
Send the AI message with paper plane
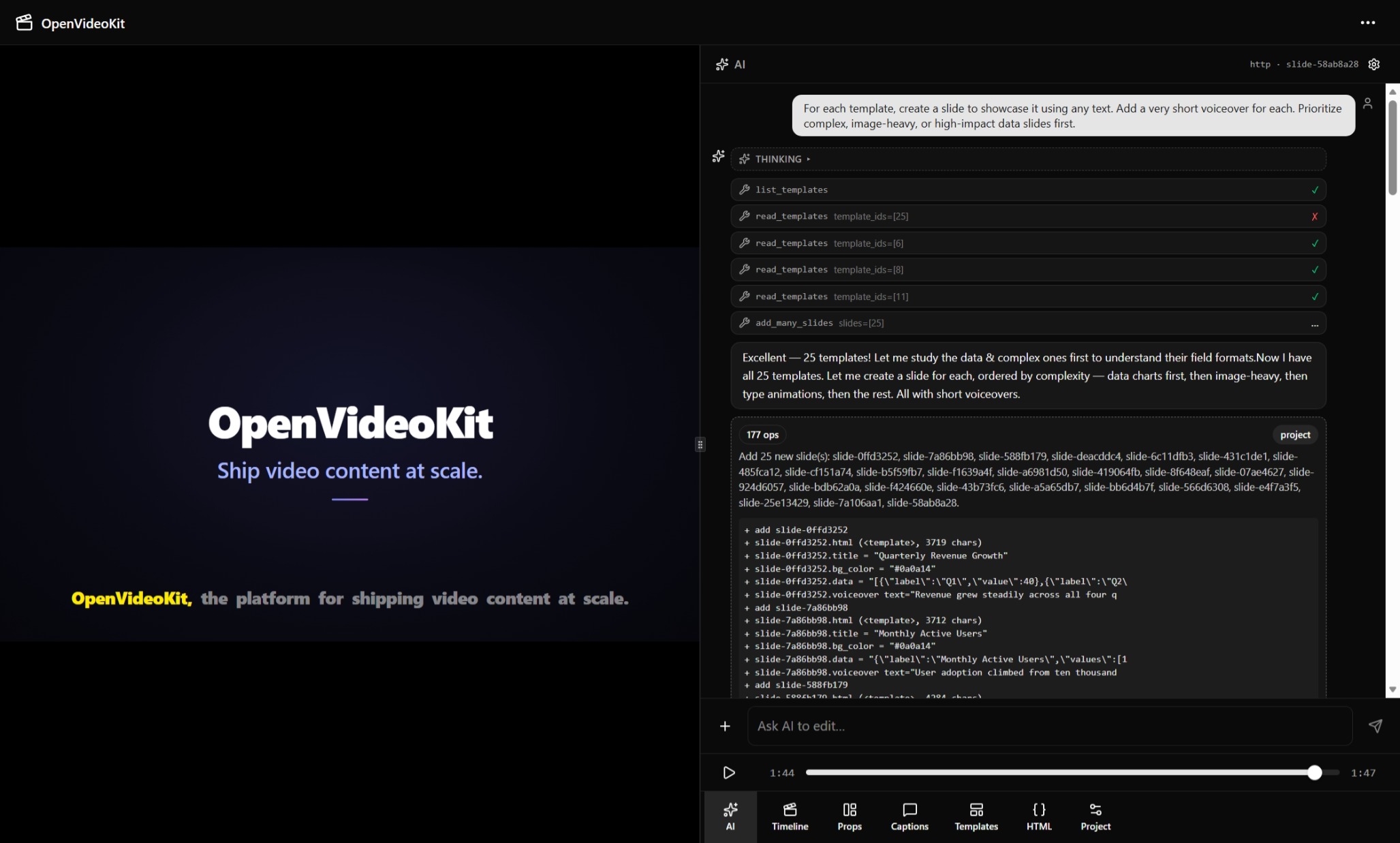1375,726
